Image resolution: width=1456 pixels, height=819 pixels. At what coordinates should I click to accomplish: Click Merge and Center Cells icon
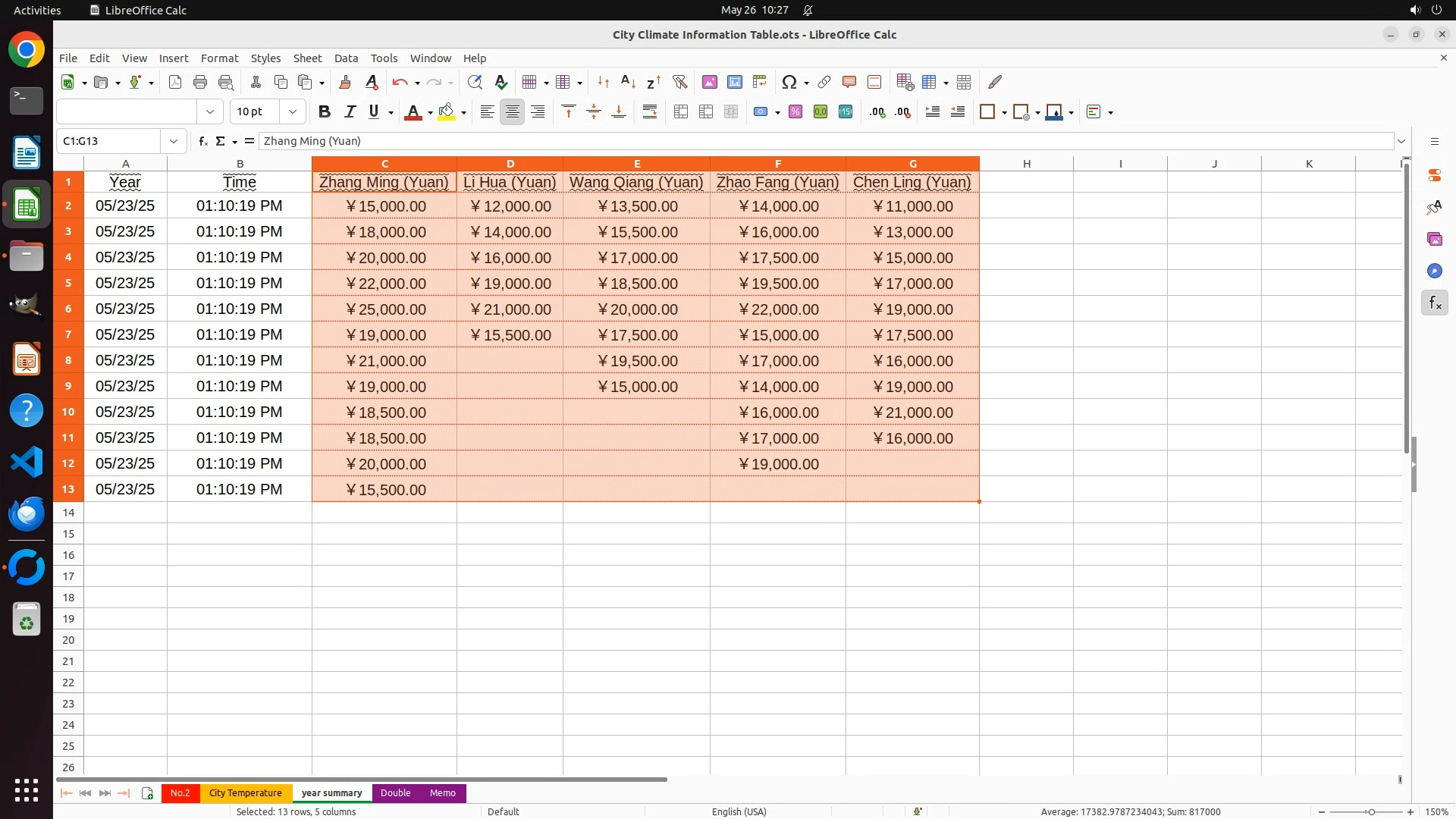coord(681,112)
